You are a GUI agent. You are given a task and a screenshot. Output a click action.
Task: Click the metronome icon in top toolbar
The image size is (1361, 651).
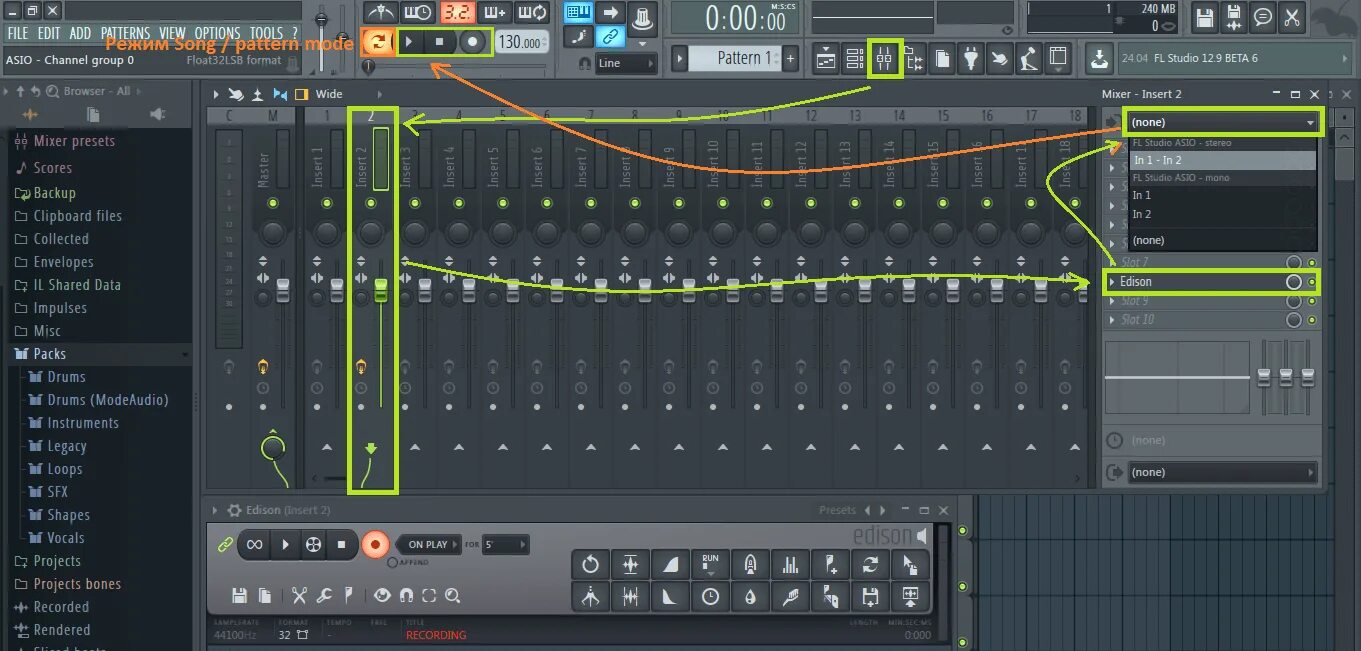pos(379,13)
